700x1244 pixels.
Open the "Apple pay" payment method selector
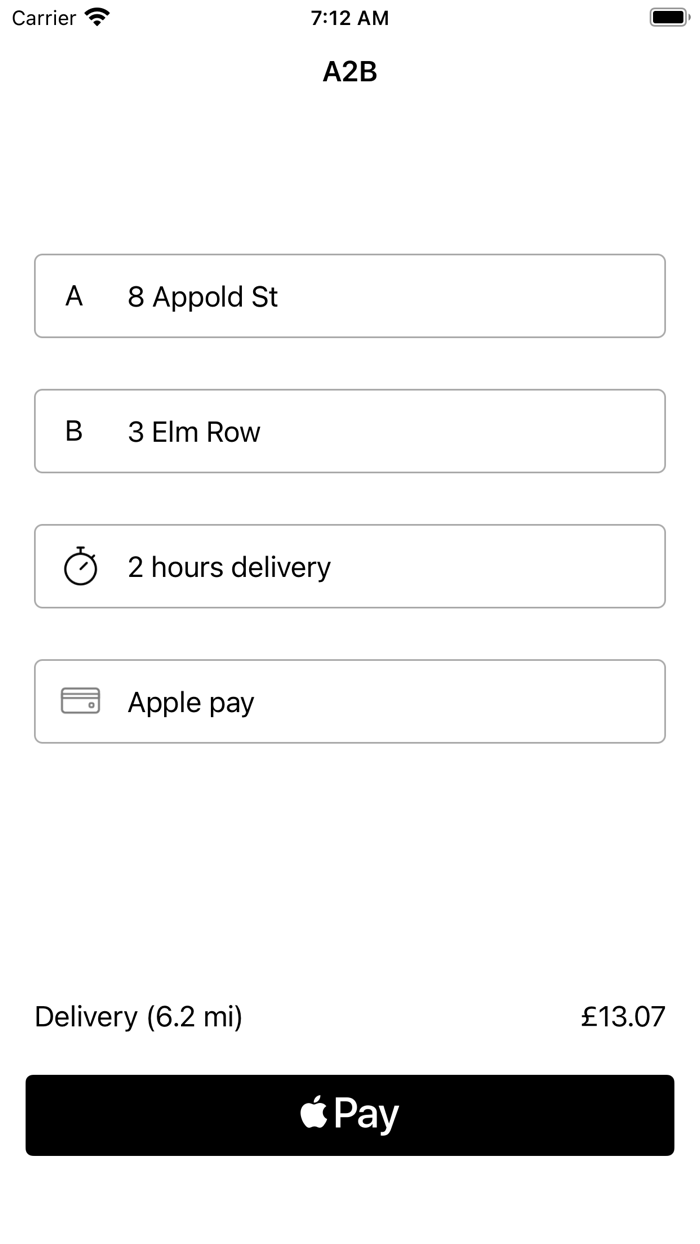[191, 702]
